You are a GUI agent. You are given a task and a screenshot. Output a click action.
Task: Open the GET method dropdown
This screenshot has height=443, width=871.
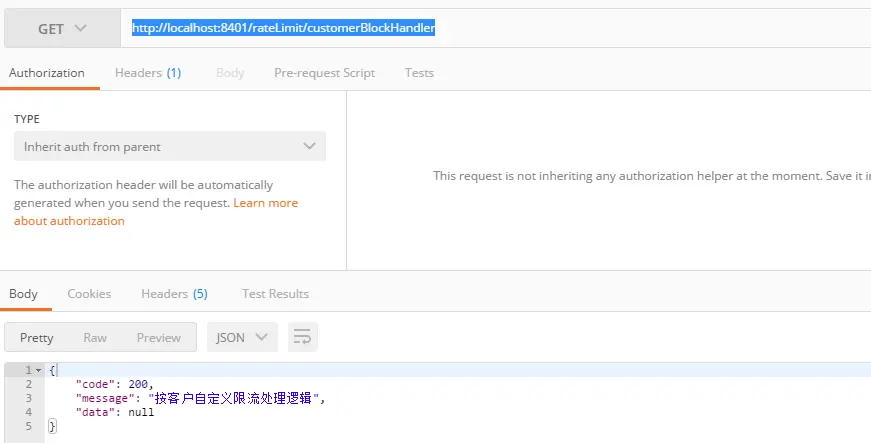click(62, 28)
